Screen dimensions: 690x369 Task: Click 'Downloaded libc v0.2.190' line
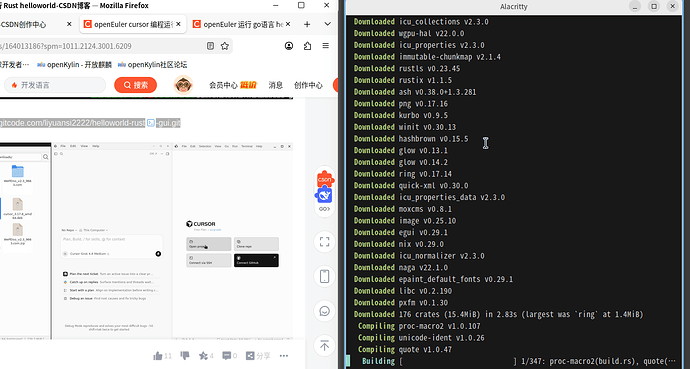click(x=403, y=291)
